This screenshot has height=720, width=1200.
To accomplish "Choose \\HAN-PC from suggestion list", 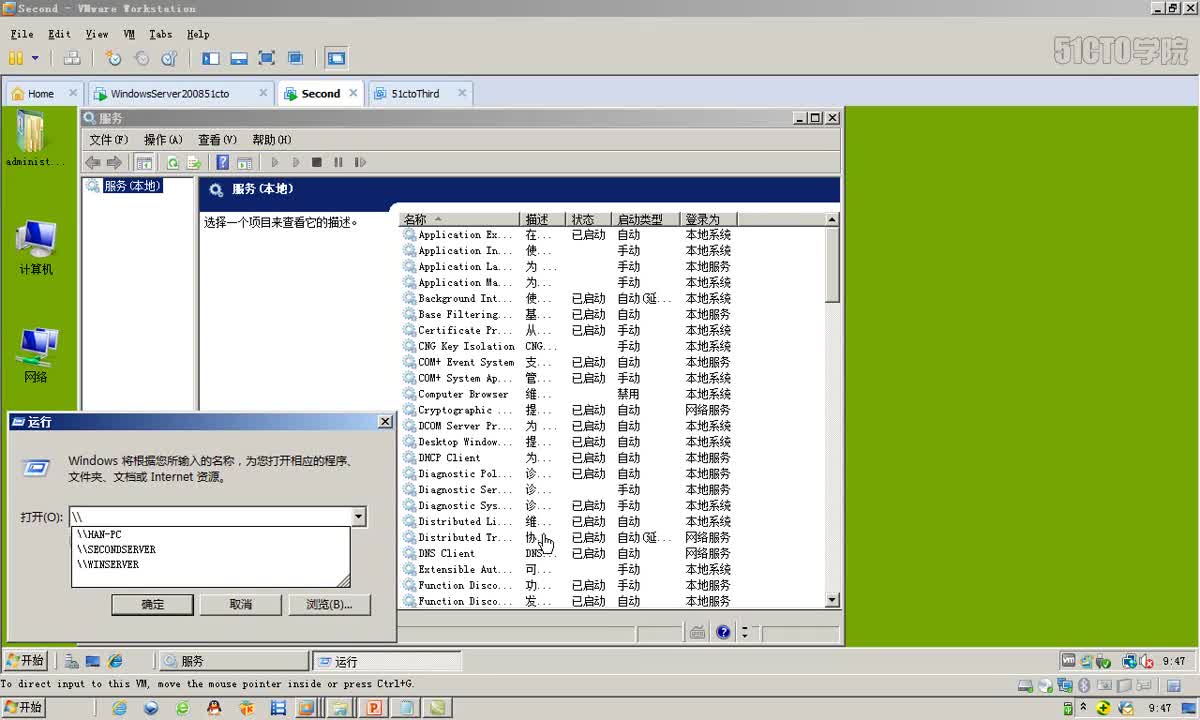I will pos(212,535).
